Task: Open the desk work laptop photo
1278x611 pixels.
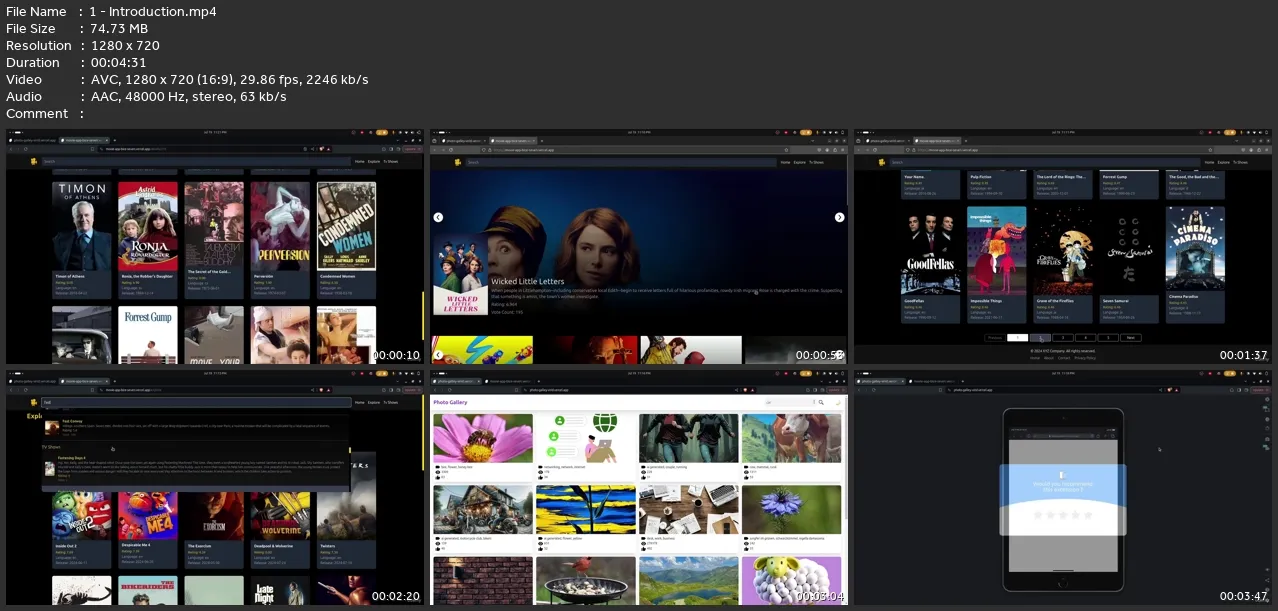Action: tap(688, 510)
